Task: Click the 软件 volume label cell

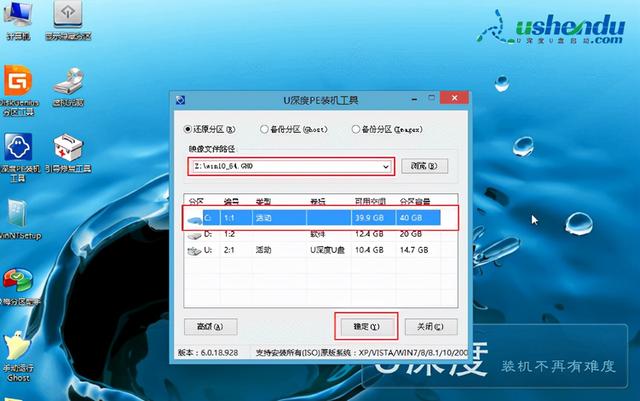Action: [x=318, y=234]
